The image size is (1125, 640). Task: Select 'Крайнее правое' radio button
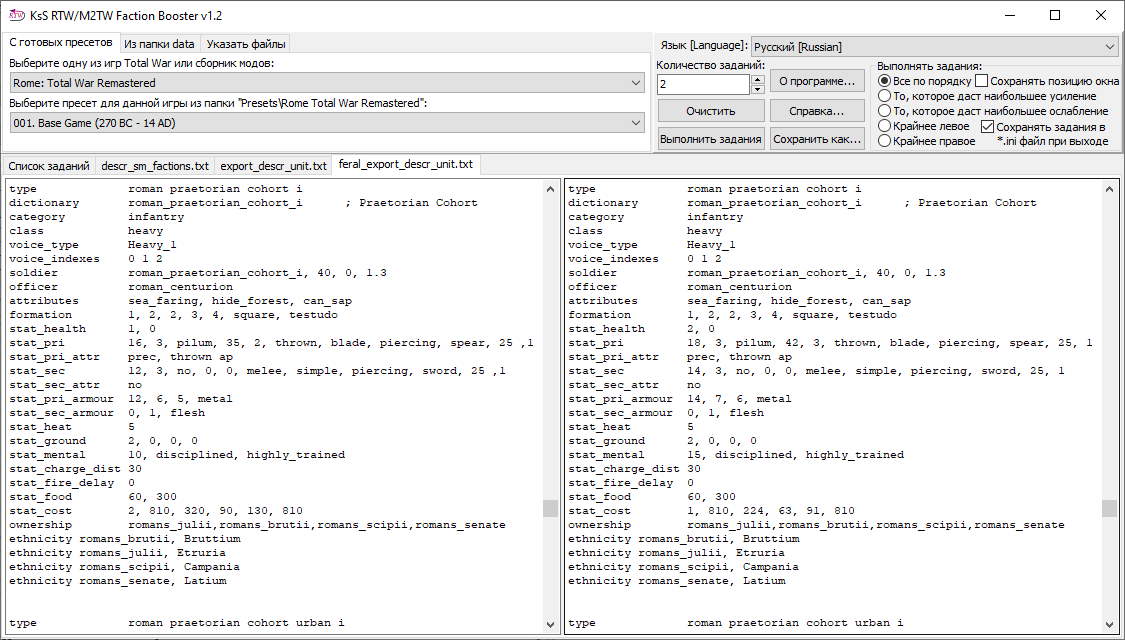[x=884, y=142]
